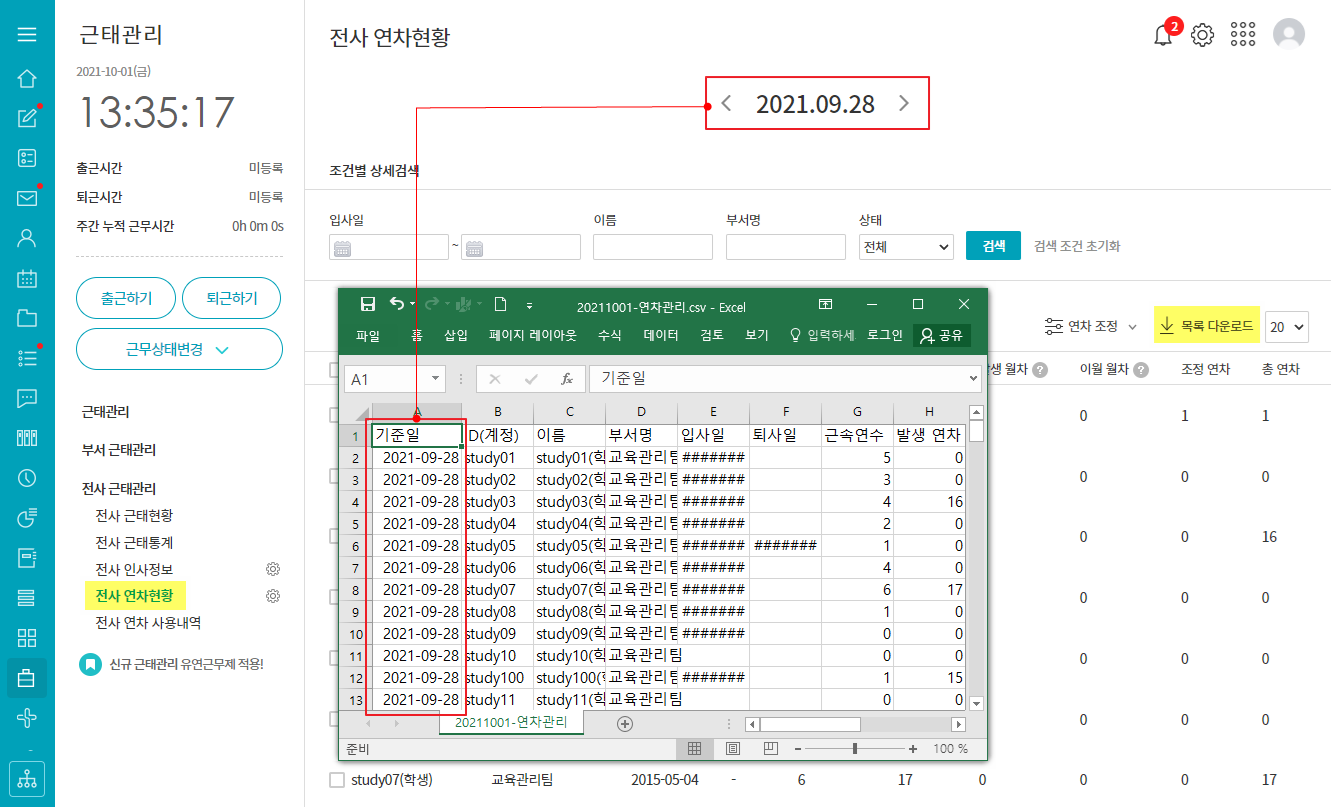Screen dimensions: 1331x807
Task: Click the Excel save icon
Action: (367, 305)
